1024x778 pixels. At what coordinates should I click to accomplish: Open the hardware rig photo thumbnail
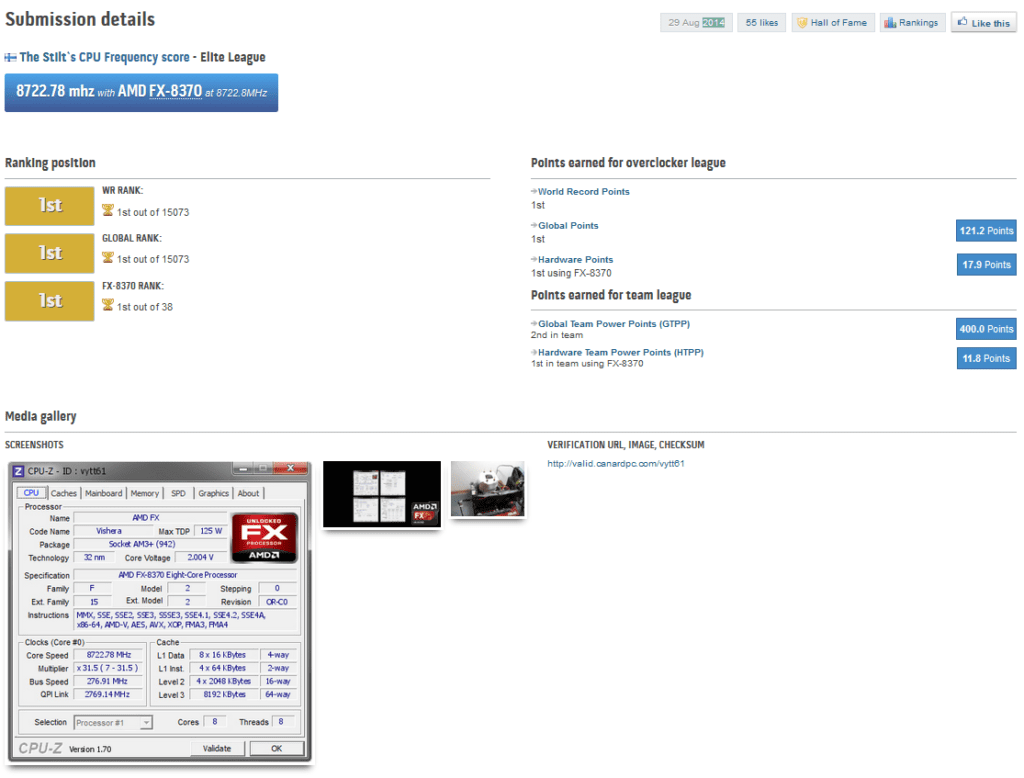click(488, 489)
